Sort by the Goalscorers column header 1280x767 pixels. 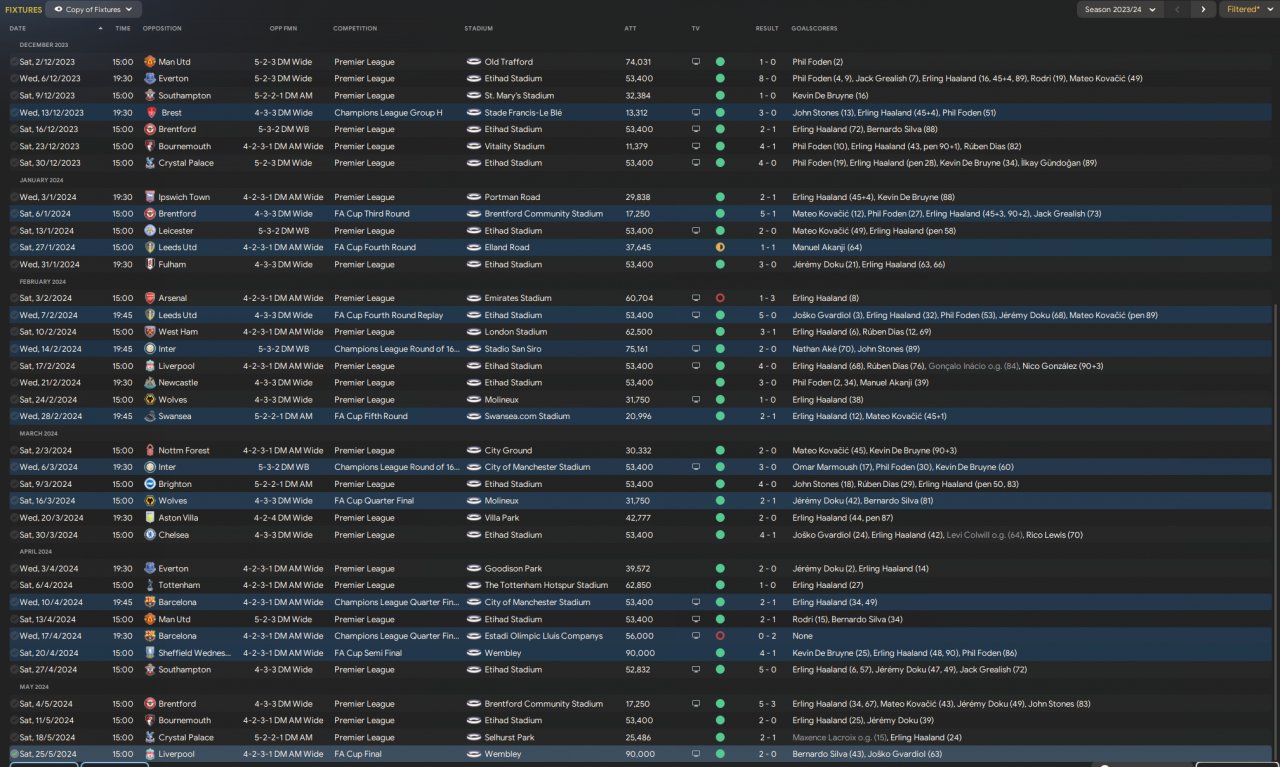(x=814, y=28)
